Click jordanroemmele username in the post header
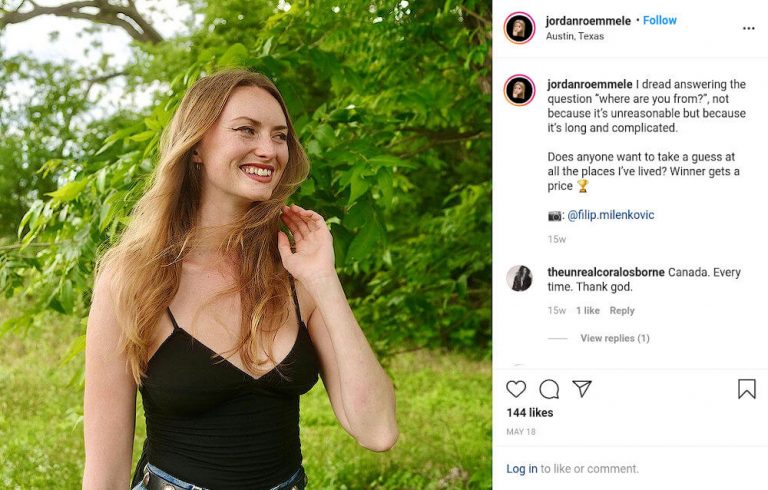Screen dimensions: 768x490 pyautogui.click(x=588, y=20)
